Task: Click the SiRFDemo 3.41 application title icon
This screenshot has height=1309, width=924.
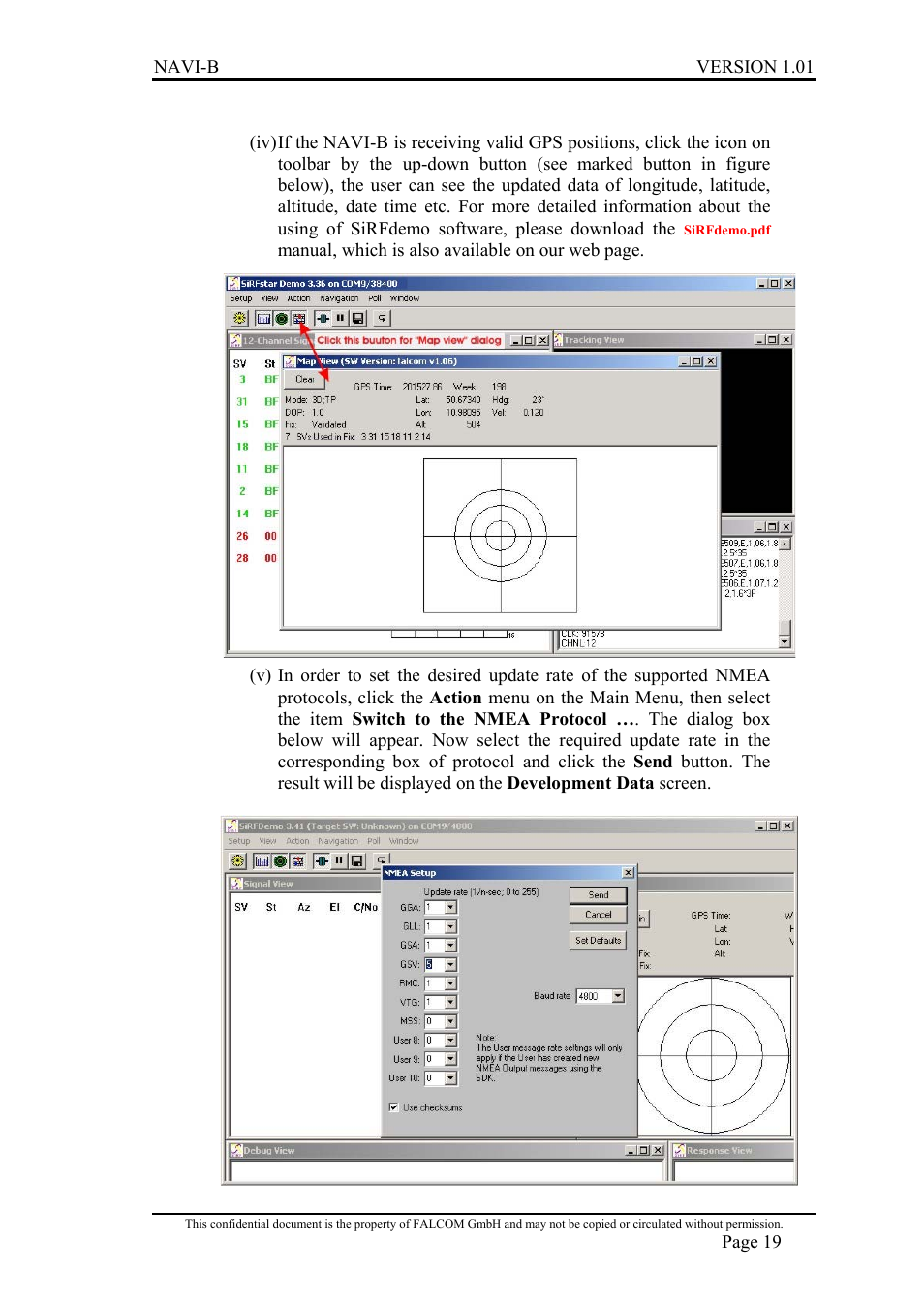Action: (x=231, y=826)
